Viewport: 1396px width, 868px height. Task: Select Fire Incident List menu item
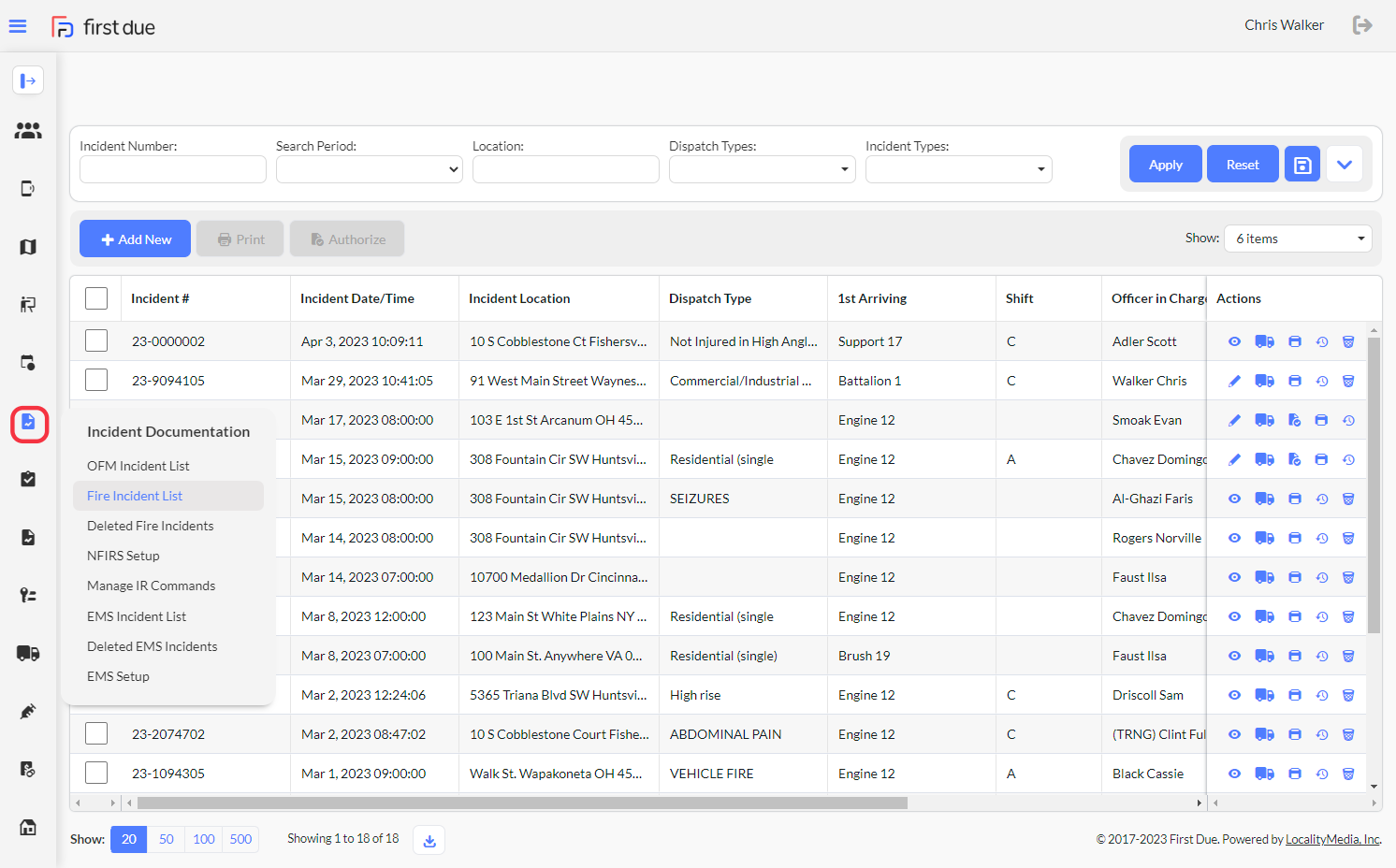(x=168, y=496)
